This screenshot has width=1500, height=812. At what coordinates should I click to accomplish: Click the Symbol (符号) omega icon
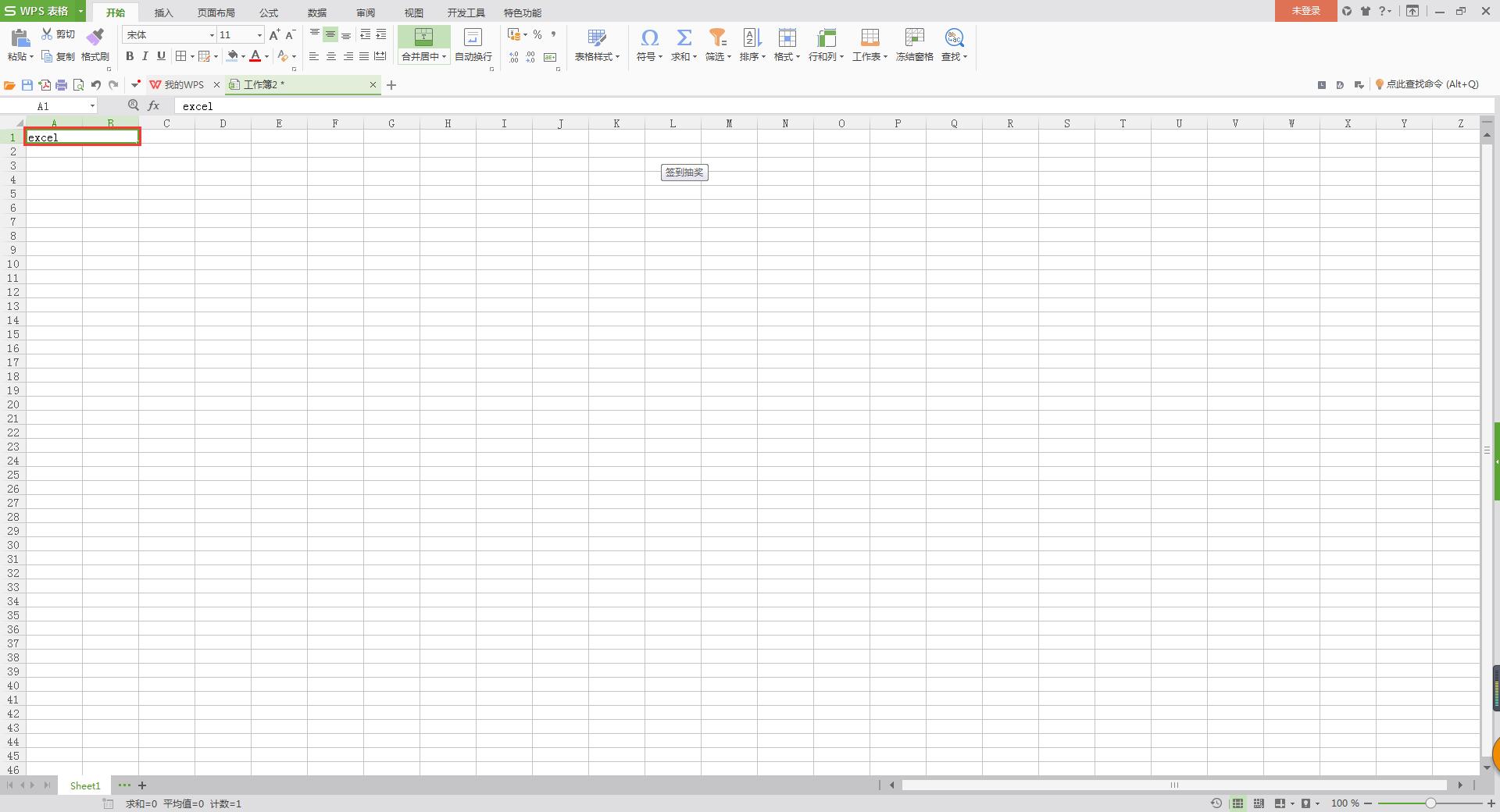(x=648, y=37)
